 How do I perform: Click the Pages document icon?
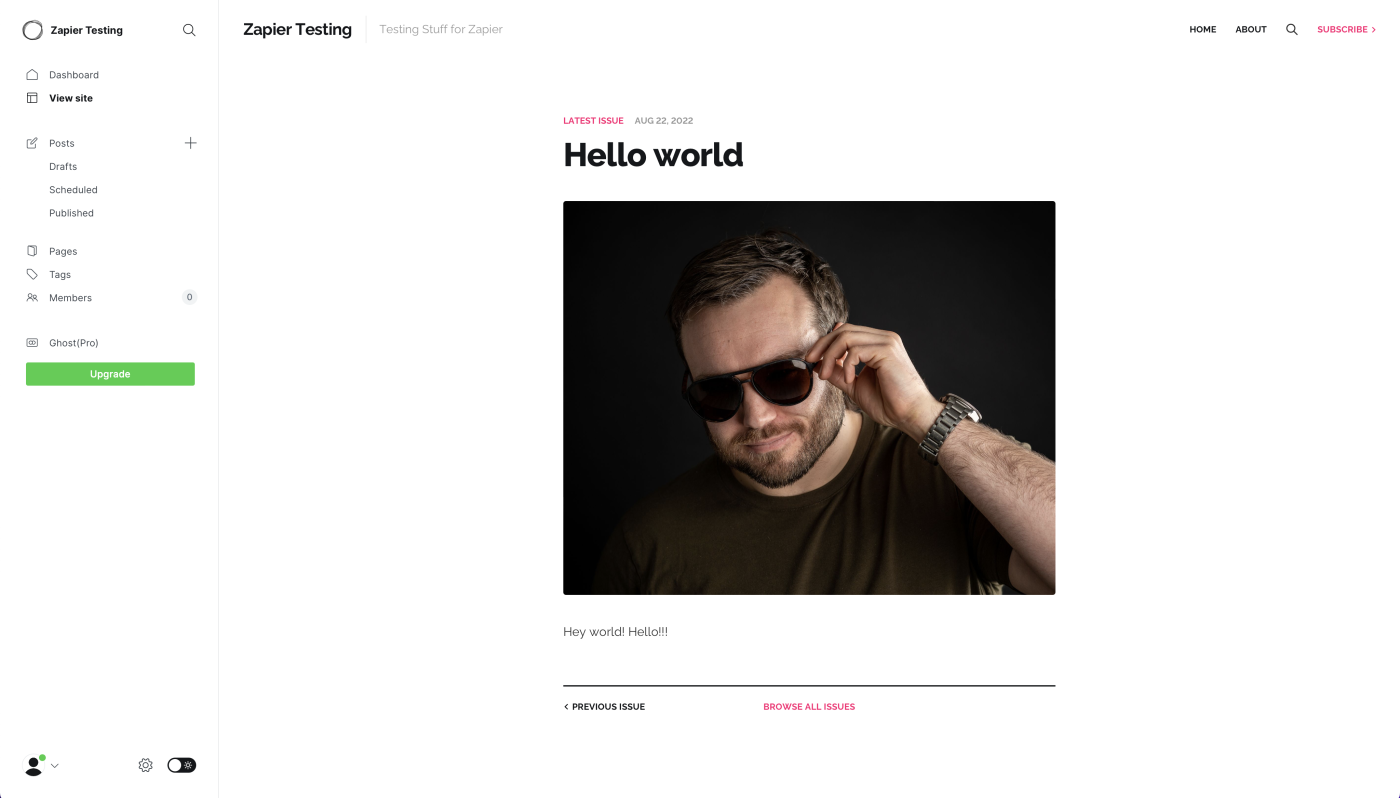pos(32,251)
